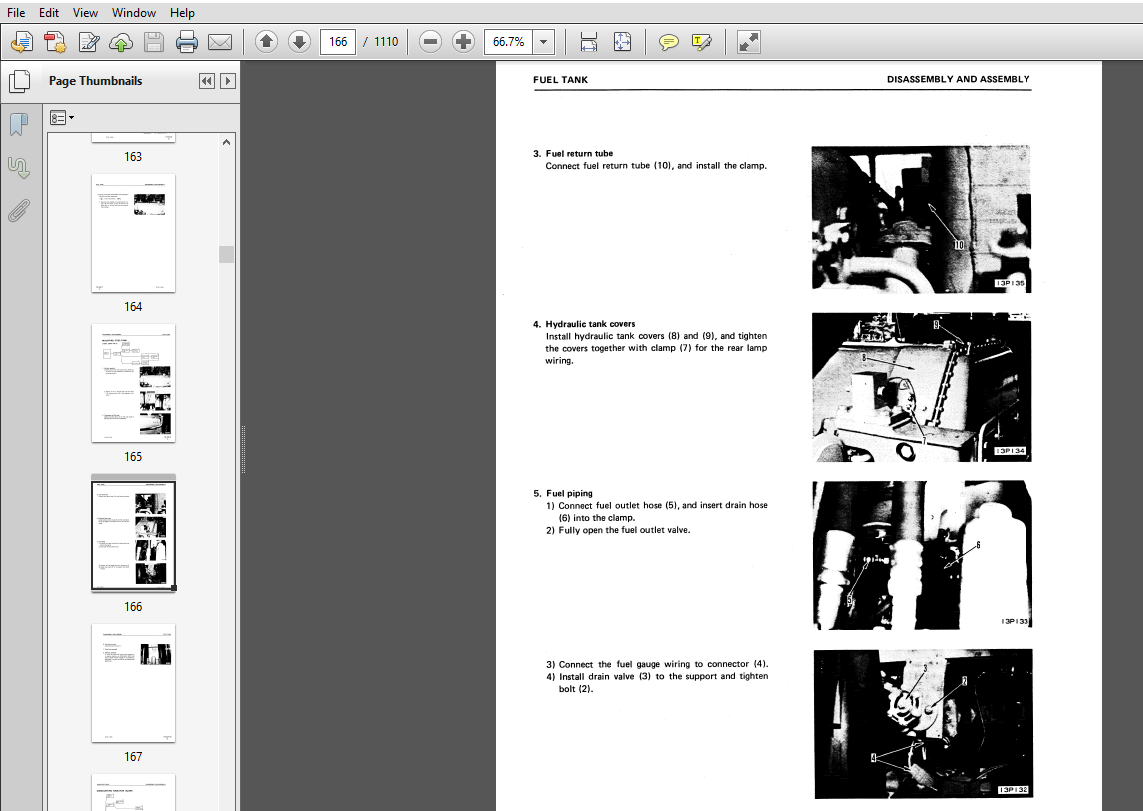Open the Edit menu
The height and width of the screenshot is (811, 1143).
click(x=49, y=12)
